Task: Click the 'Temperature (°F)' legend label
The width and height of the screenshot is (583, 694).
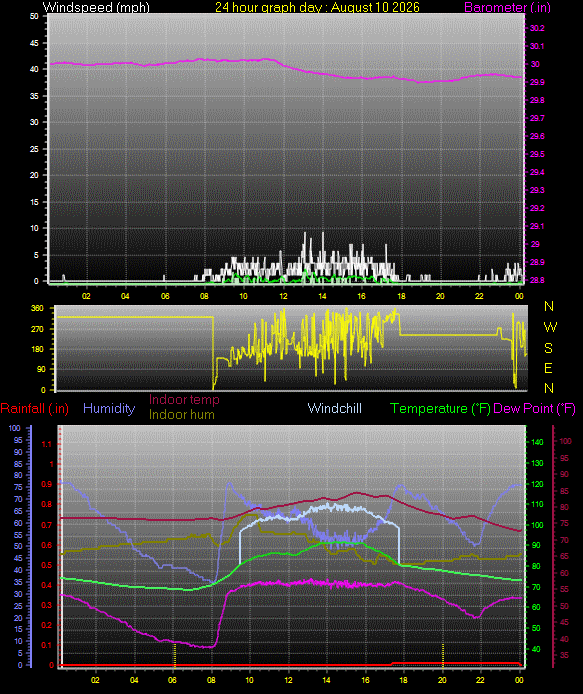Action: click(x=440, y=408)
